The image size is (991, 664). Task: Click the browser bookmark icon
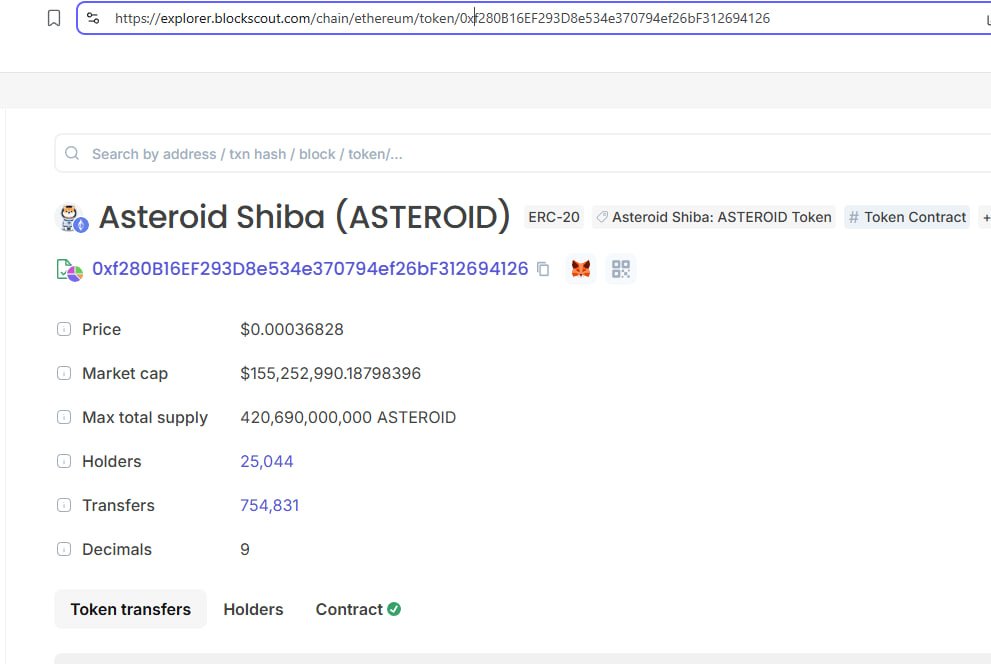pos(54,18)
